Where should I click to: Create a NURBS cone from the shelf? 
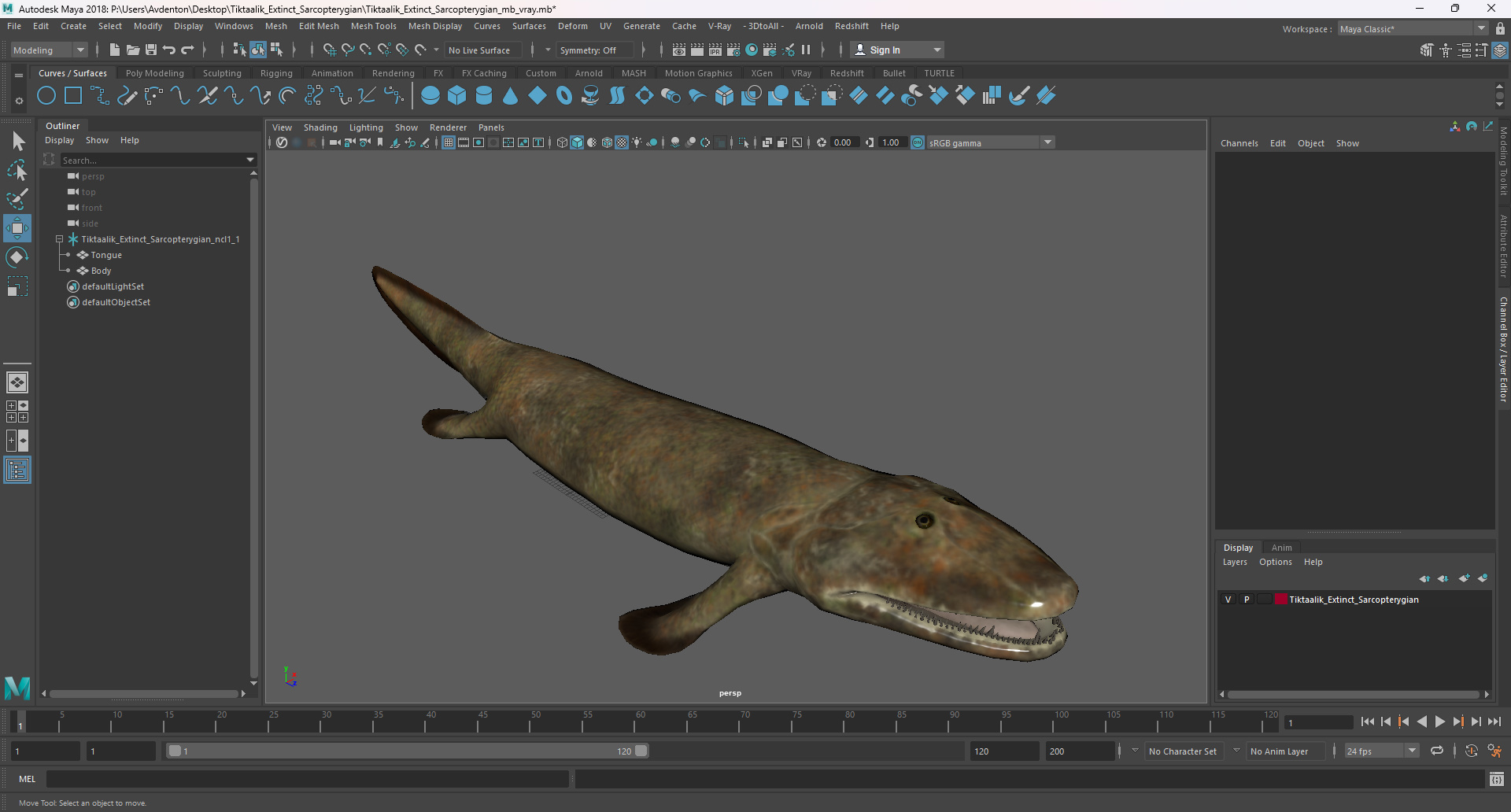(511, 96)
